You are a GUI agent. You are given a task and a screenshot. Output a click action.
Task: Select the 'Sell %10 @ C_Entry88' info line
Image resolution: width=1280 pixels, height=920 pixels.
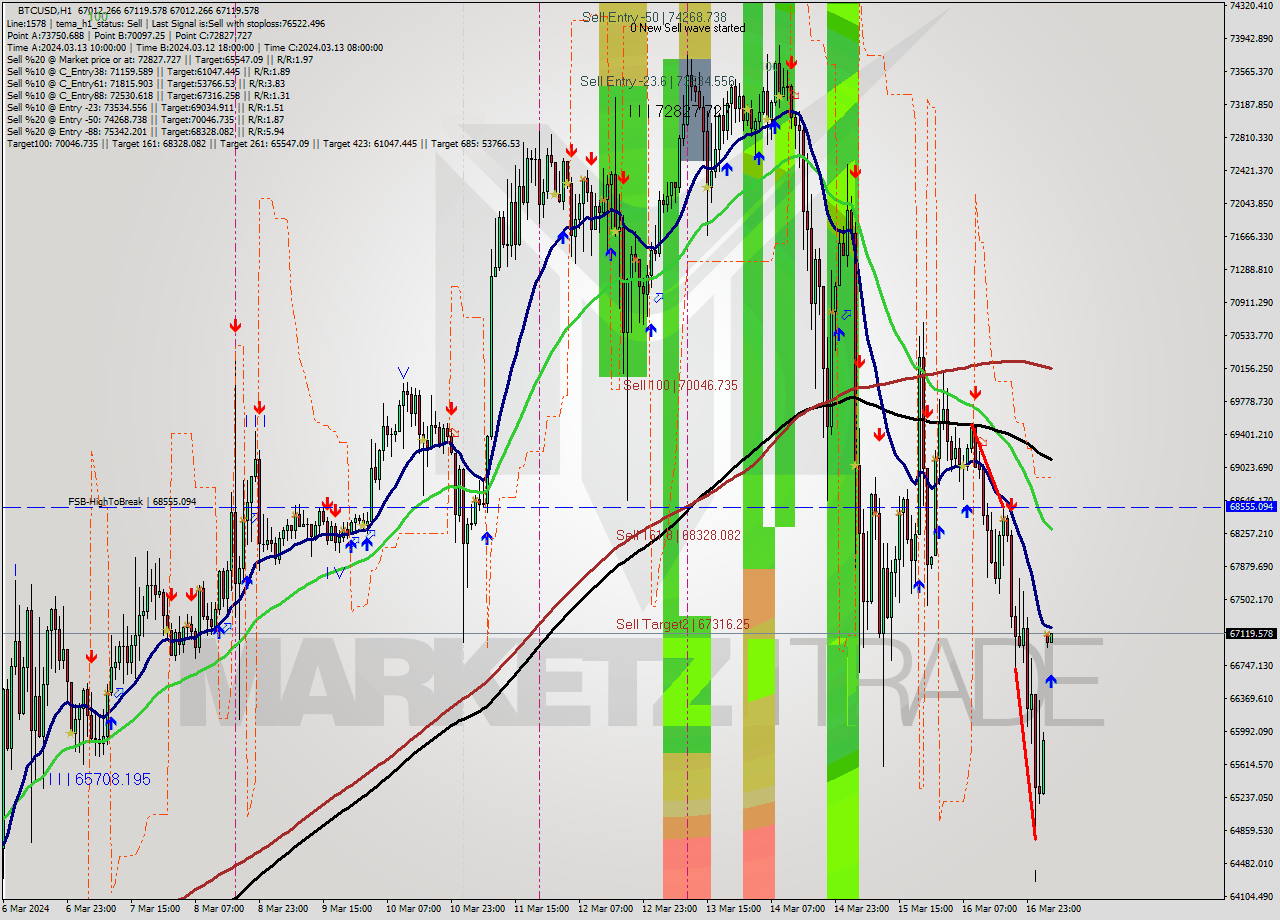(148, 95)
